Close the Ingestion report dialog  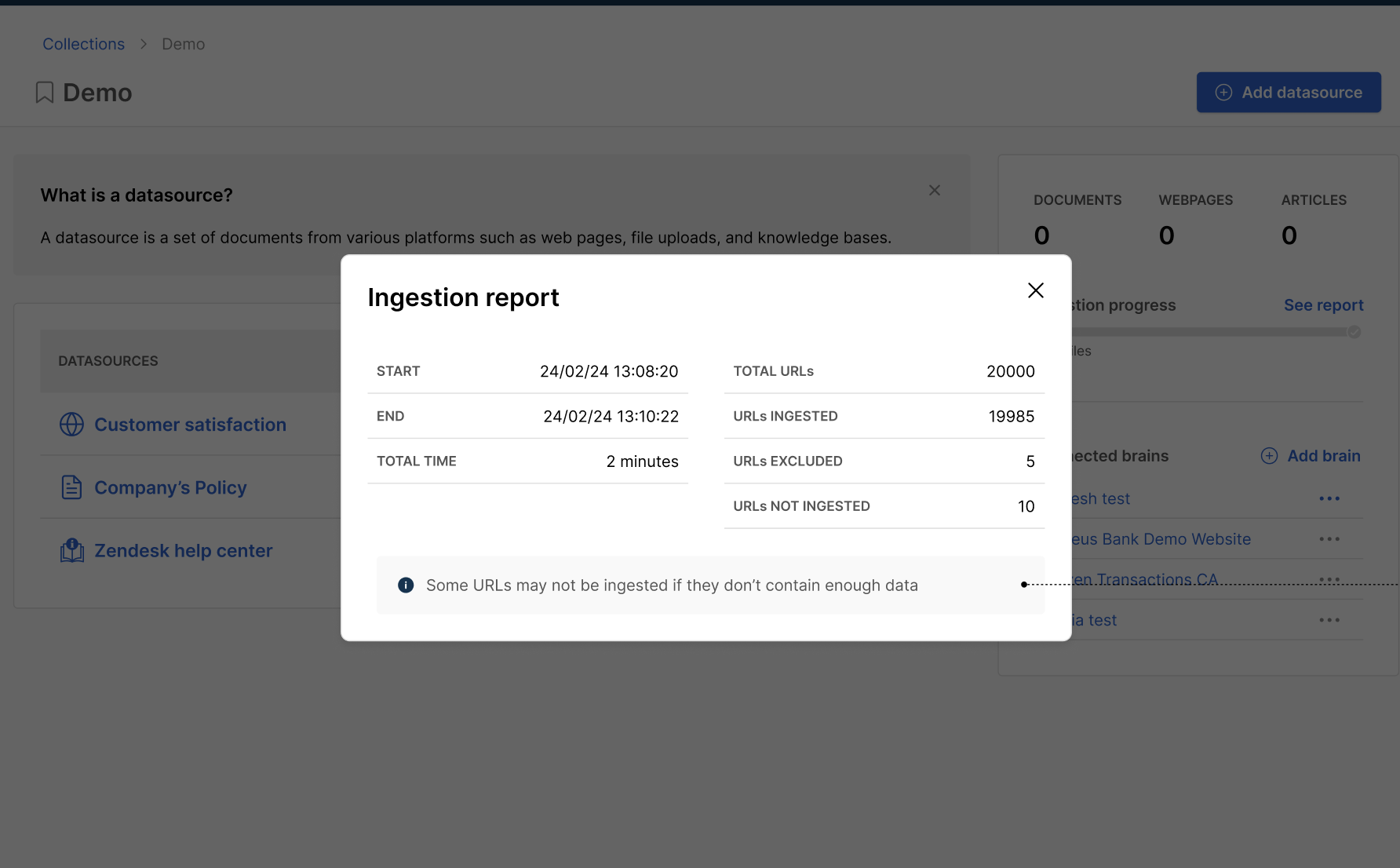coord(1035,290)
